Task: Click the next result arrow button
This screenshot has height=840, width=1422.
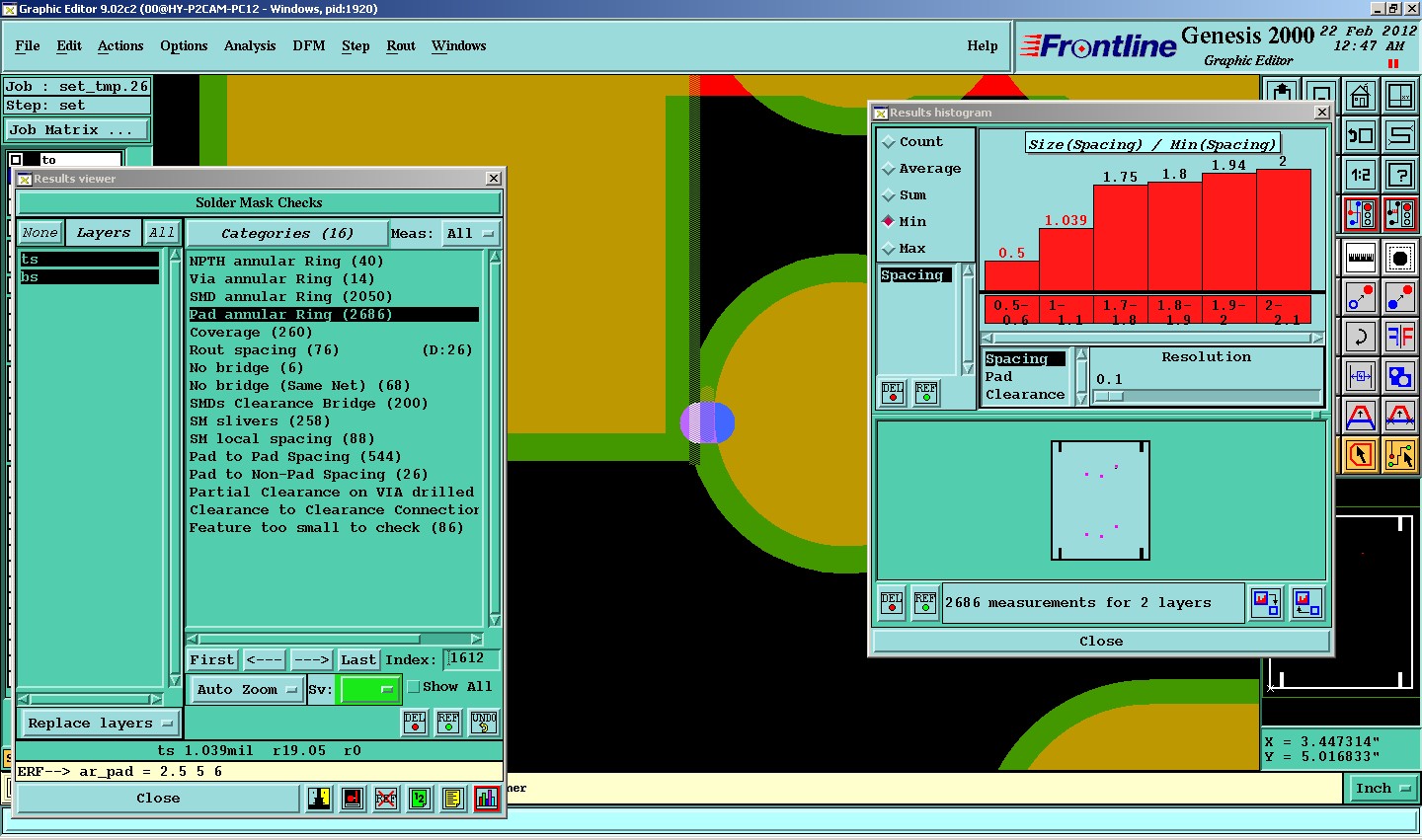Action: [x=311, y=659]
